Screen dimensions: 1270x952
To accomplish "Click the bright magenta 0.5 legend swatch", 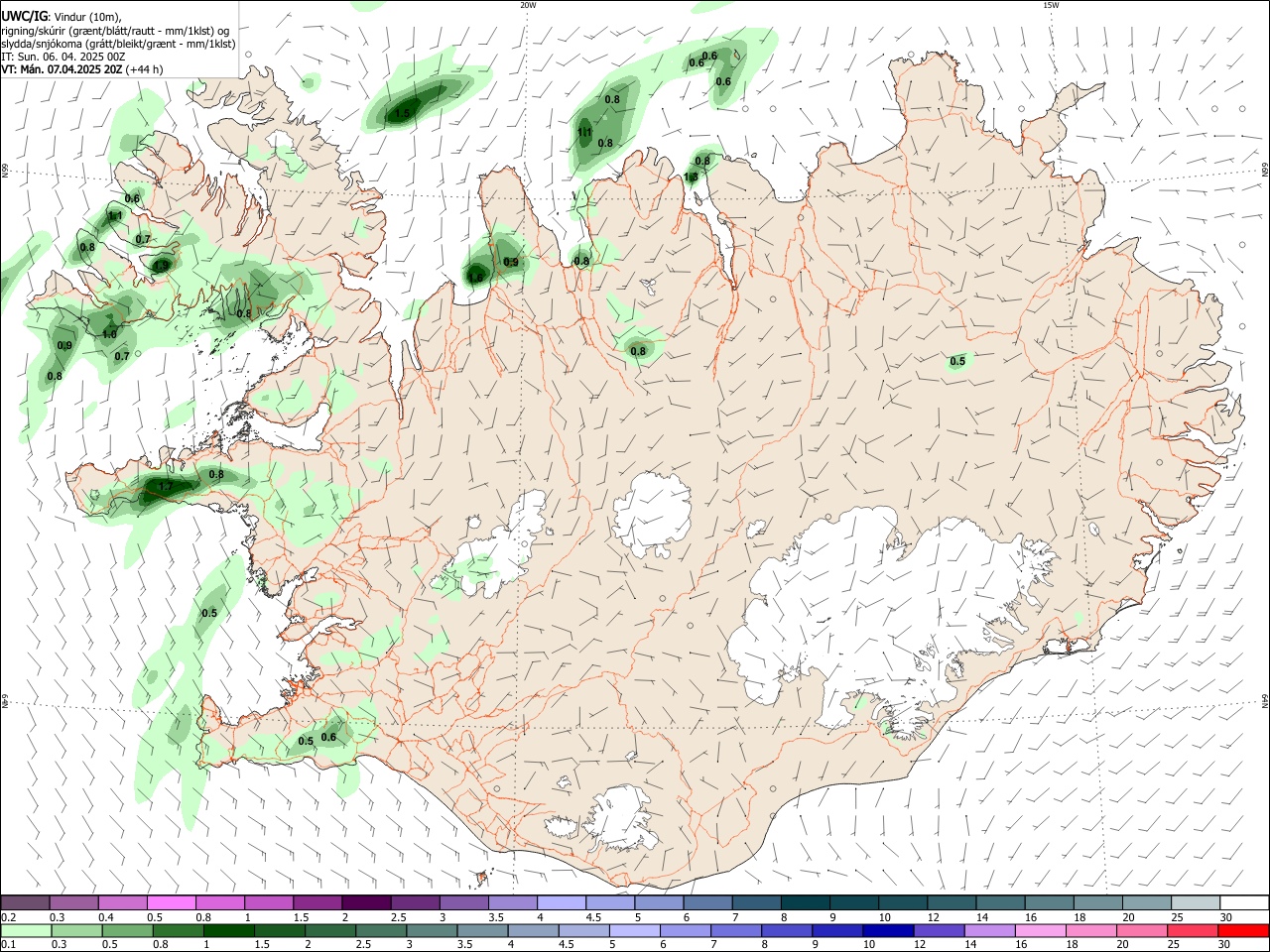I will pyautogui.click(x=172, y=902).
